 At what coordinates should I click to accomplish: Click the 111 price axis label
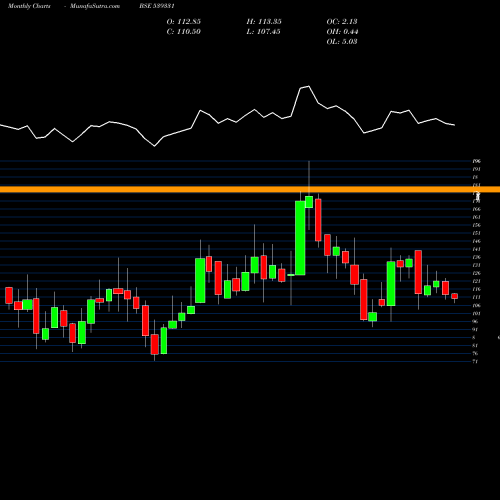476,297
